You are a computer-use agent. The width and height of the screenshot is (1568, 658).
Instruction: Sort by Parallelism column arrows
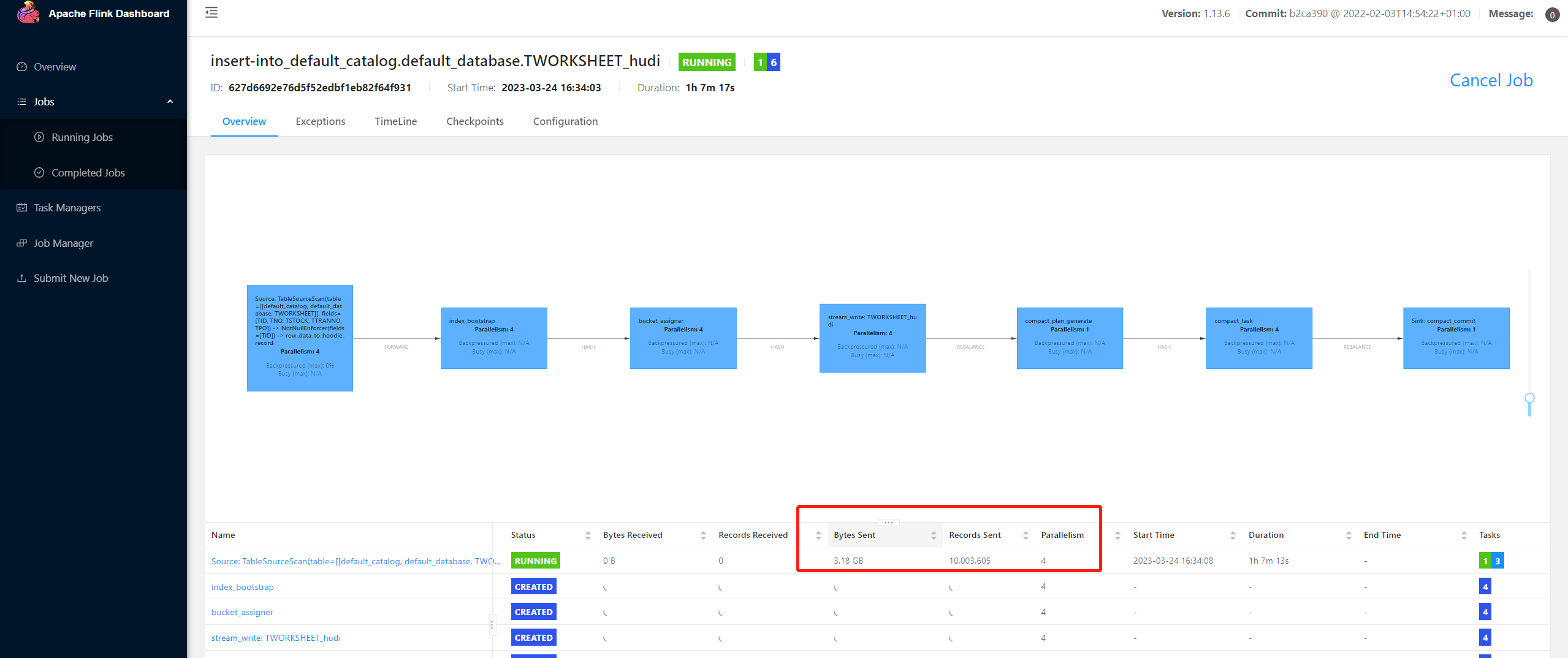[1117, 535]
